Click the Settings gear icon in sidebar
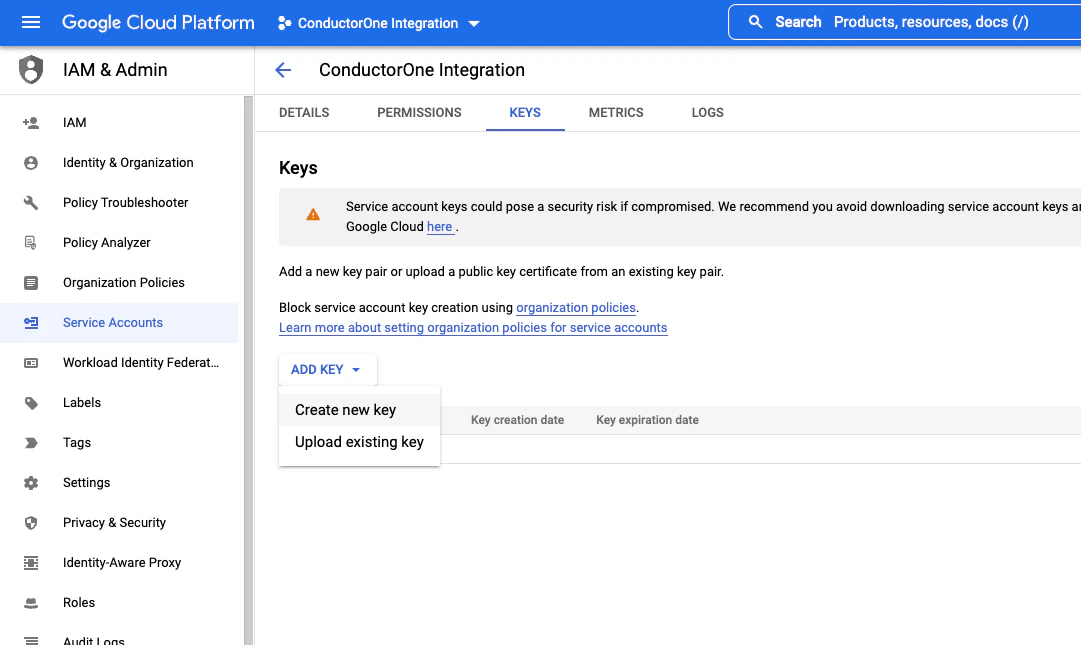 31,483
